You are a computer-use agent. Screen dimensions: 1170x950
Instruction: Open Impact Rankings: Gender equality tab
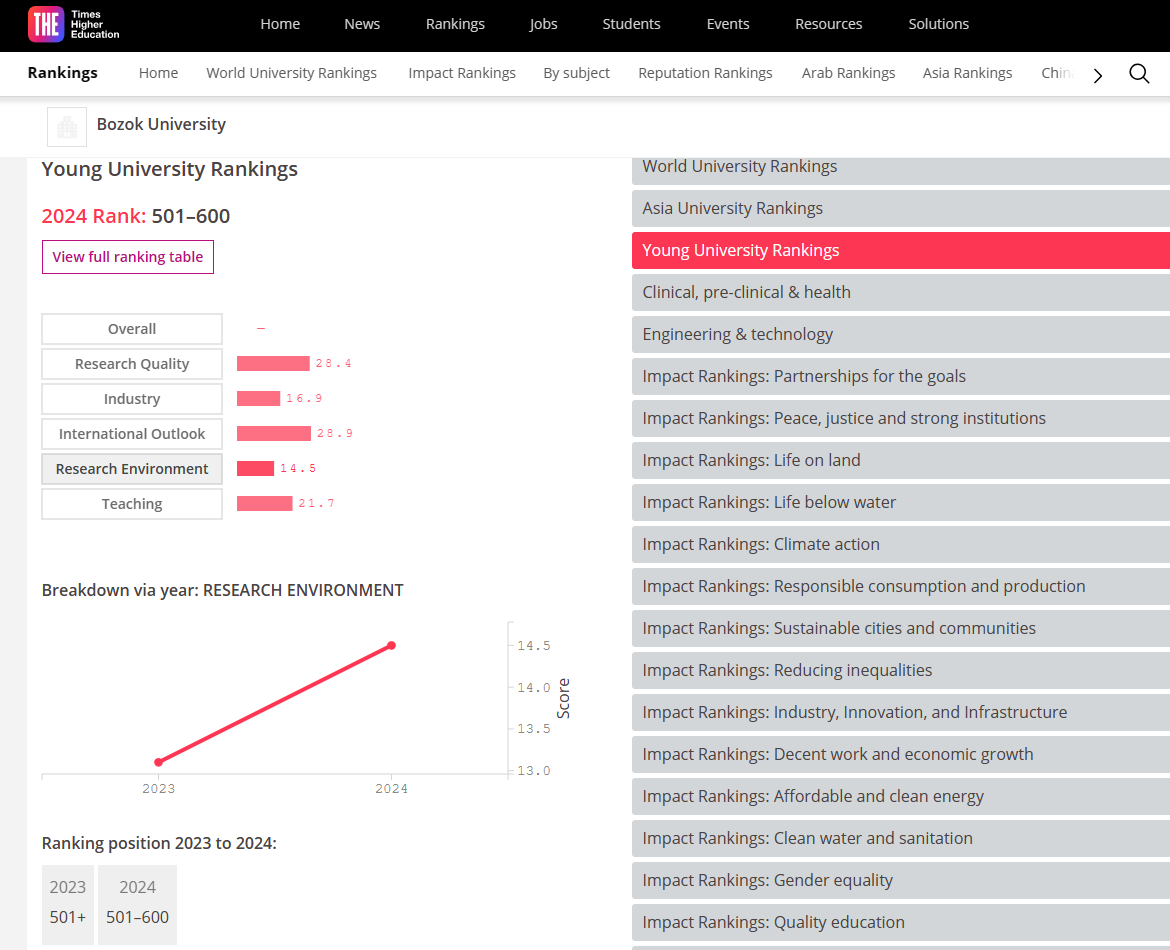(900, 880)
